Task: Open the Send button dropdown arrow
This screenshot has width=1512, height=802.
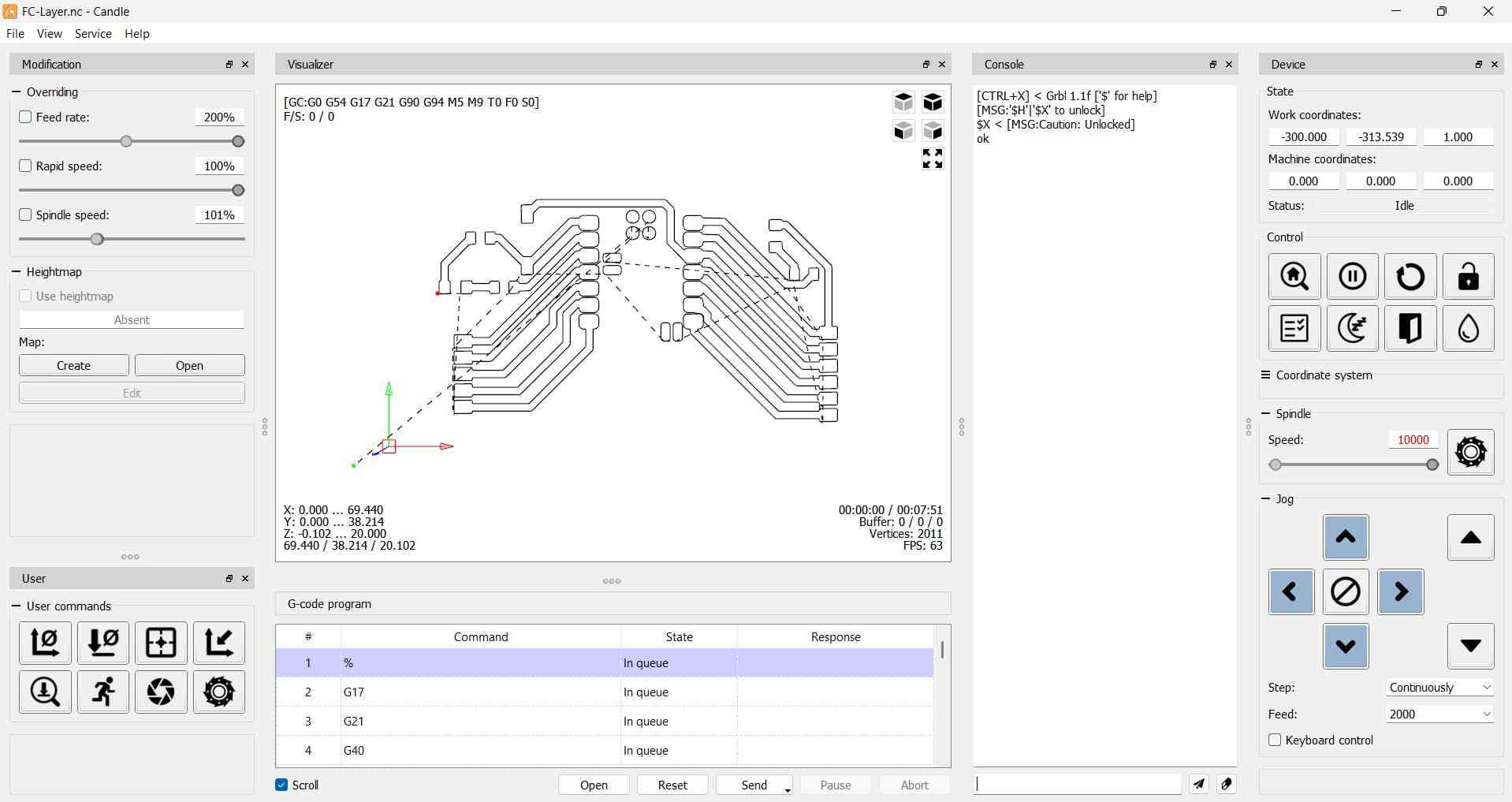Action: [788, 789]
